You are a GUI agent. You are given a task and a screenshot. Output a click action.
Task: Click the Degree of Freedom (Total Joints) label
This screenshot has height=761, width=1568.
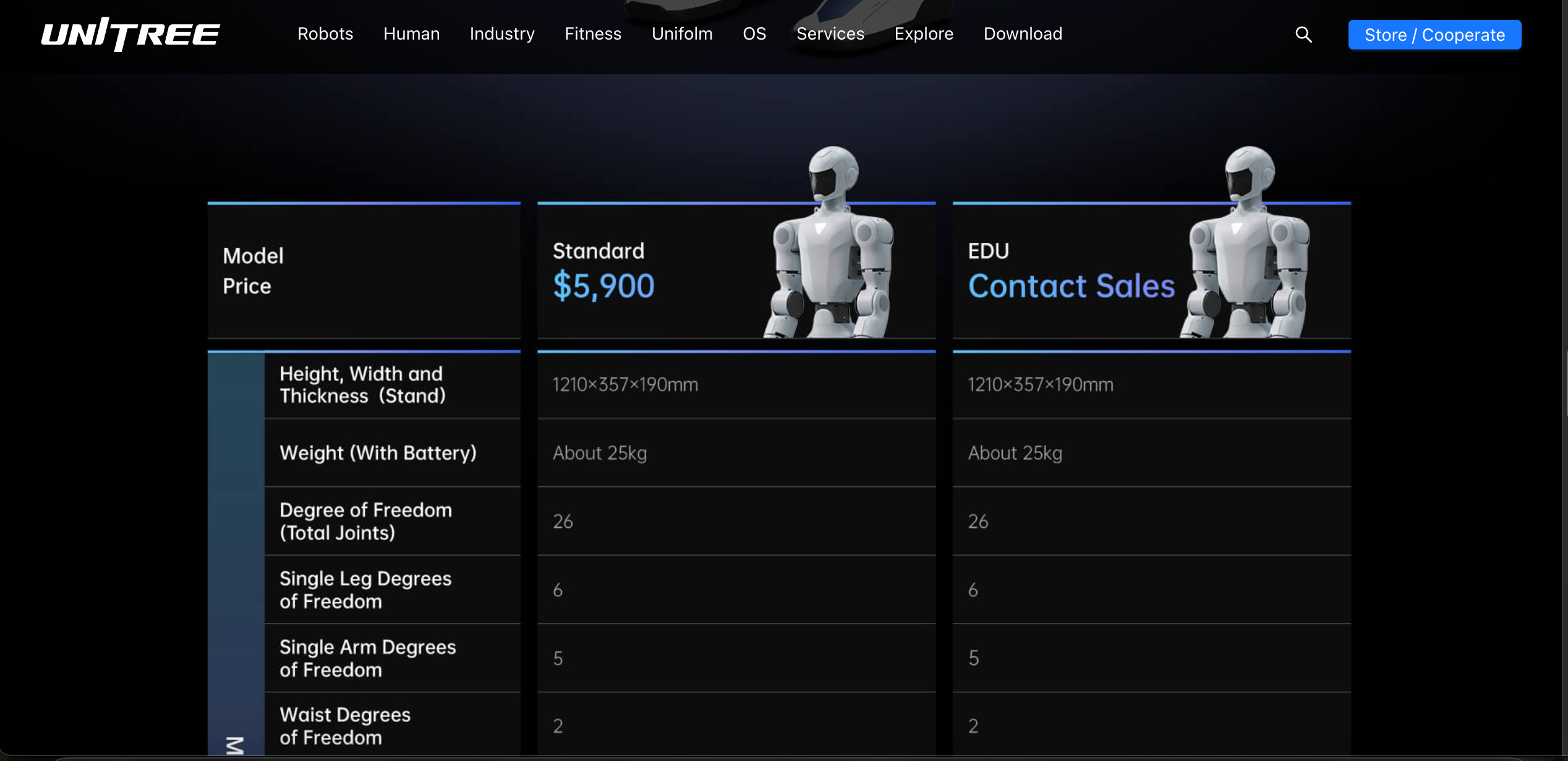click(x=365, y=521)
